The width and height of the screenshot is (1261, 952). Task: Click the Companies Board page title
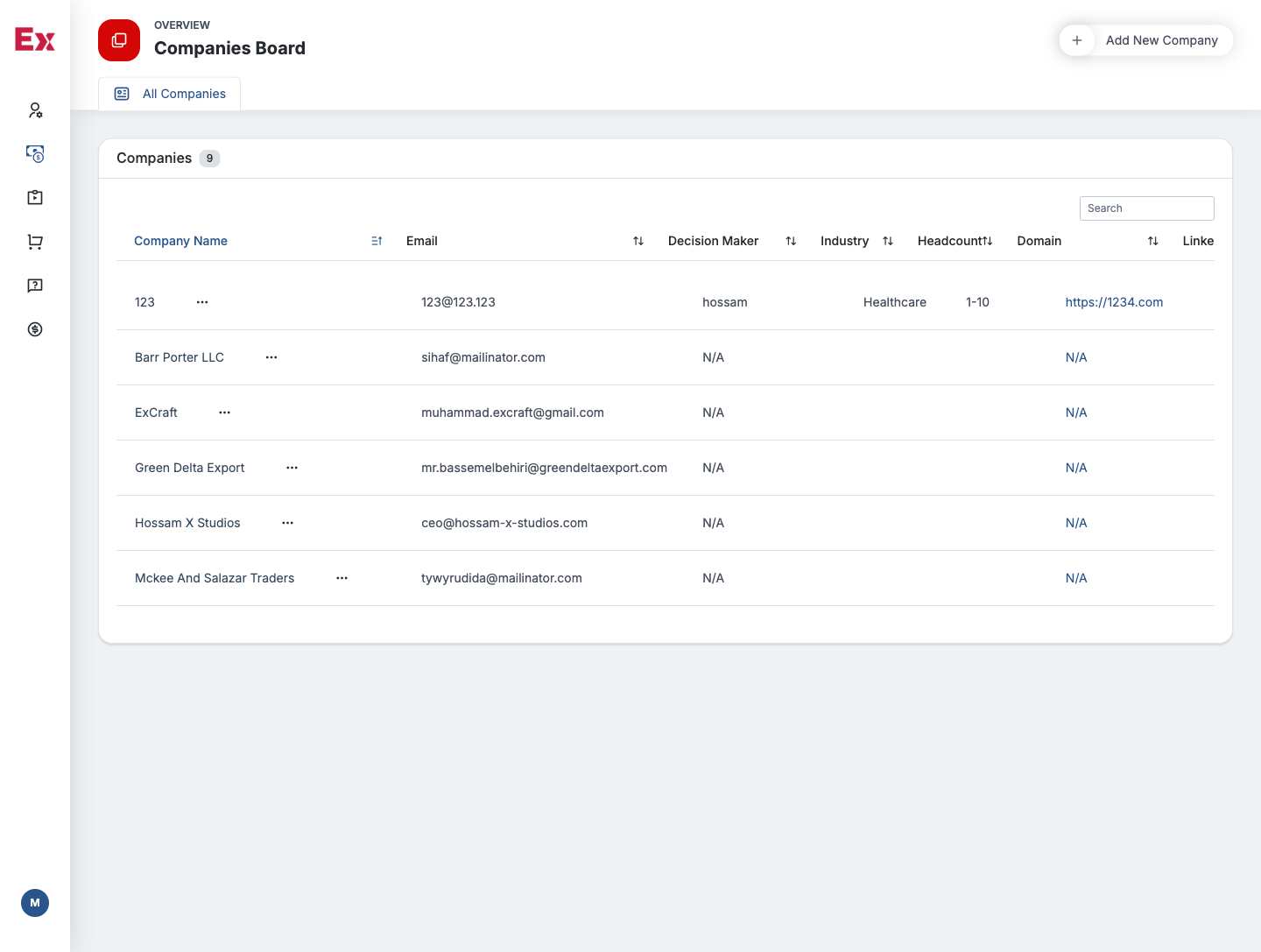point(229,48)
